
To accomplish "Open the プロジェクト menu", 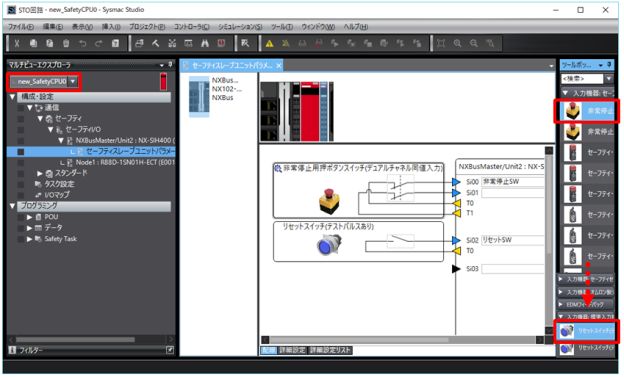I will tap(147, 27).
